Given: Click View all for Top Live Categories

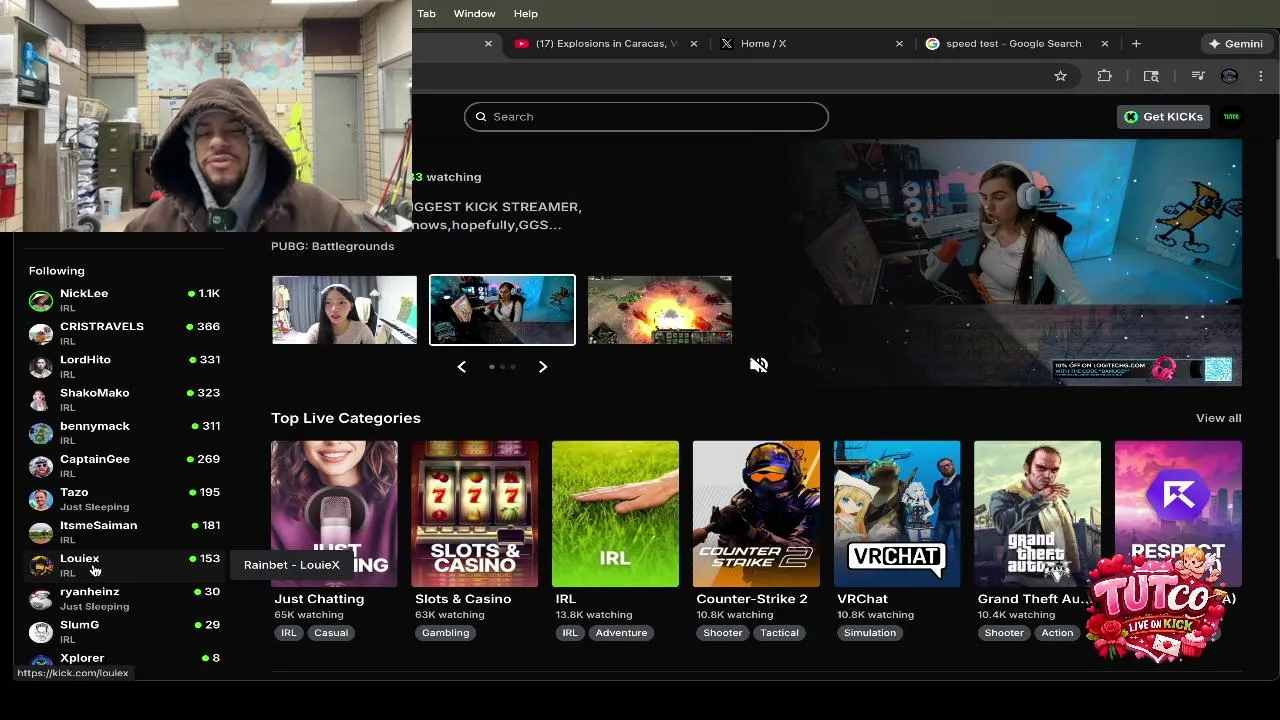Looking at the screenshot, I should (x=1218, y=418).
